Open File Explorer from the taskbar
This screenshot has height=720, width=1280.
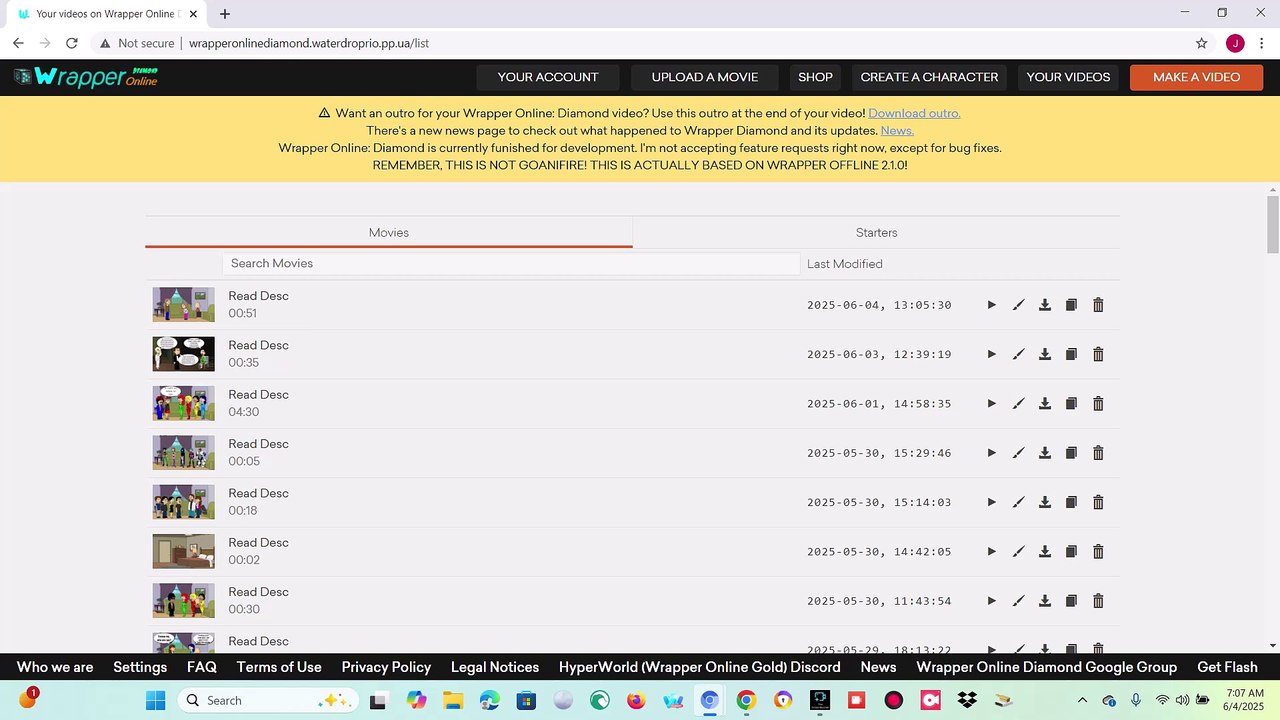453,700
